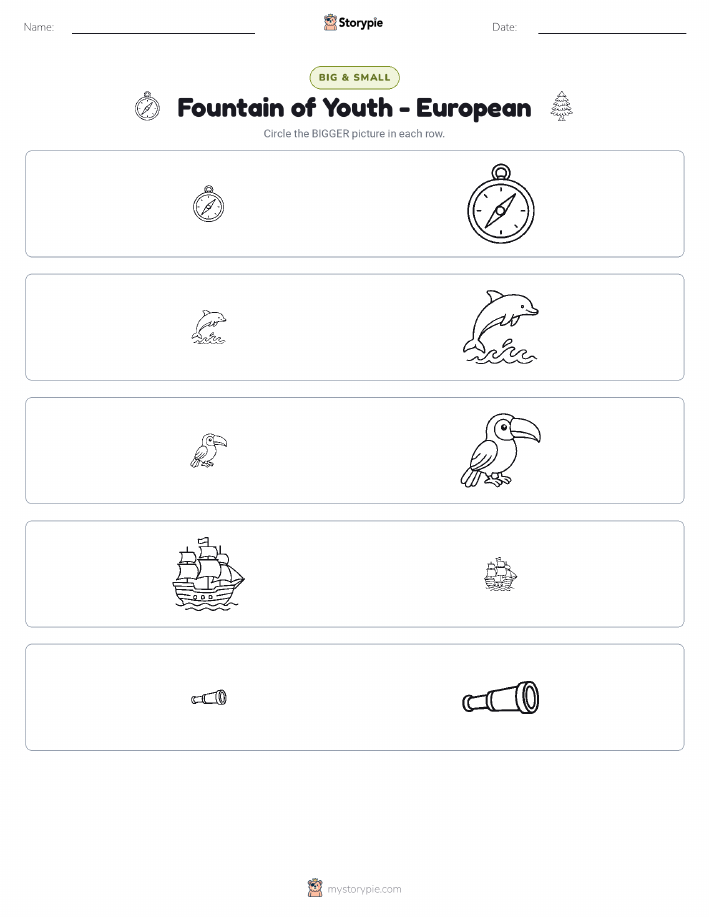Click the small spyglass telescope picture
The width and height of the screenshot is (709, 917).
point(209,697)
